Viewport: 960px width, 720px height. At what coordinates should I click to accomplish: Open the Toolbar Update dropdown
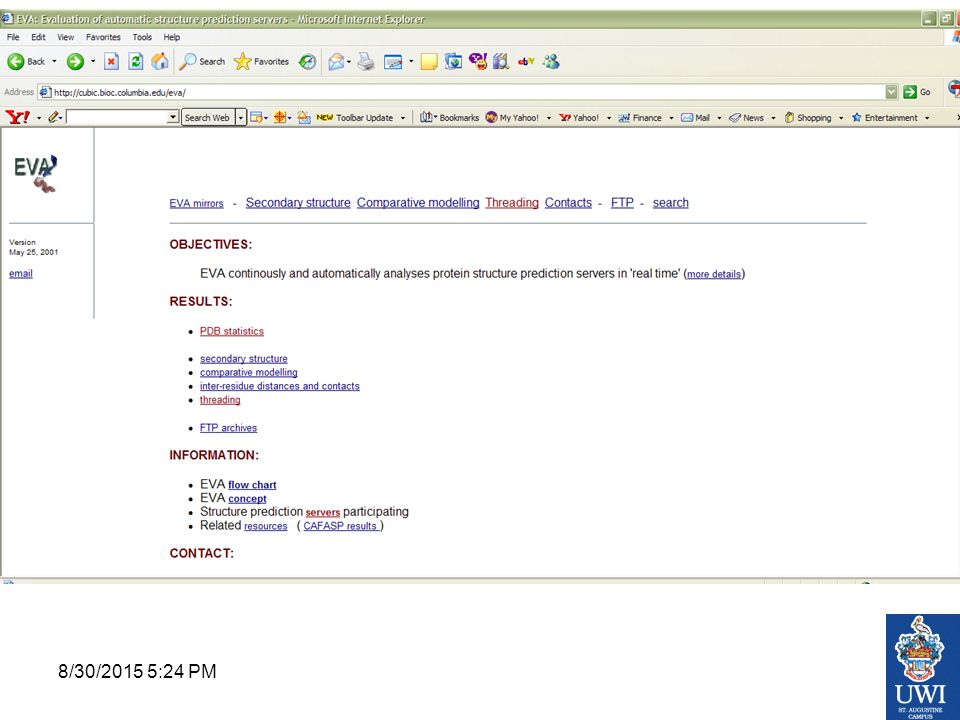tap(403, 118)
